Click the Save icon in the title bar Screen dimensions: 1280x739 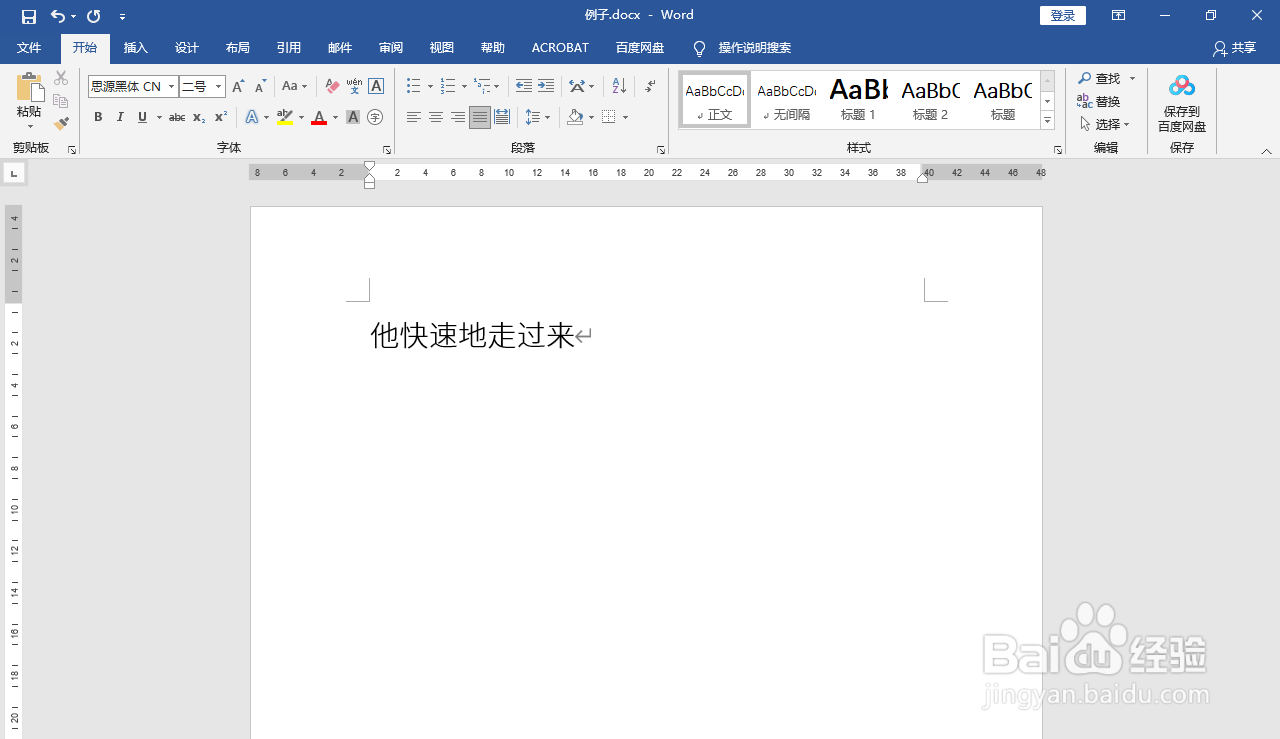(29, 16)
